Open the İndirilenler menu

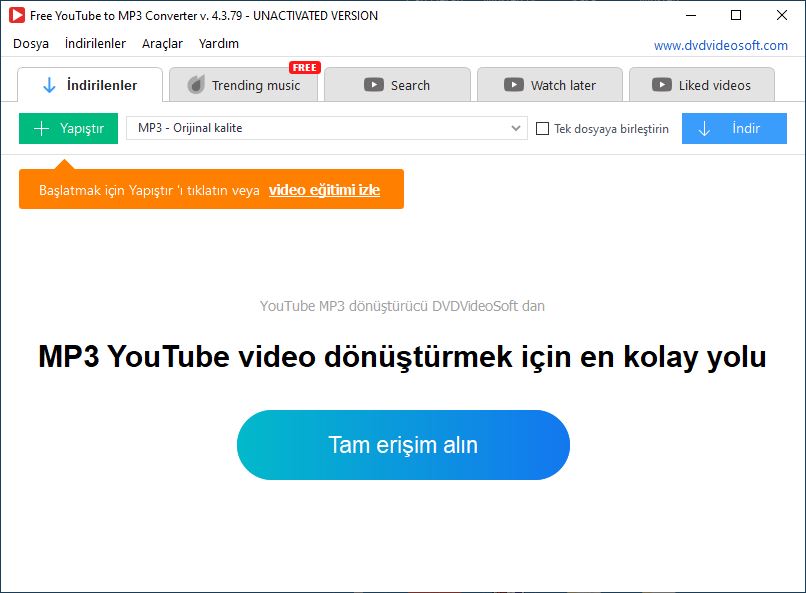pyautogui.click(x=95, y=44)
